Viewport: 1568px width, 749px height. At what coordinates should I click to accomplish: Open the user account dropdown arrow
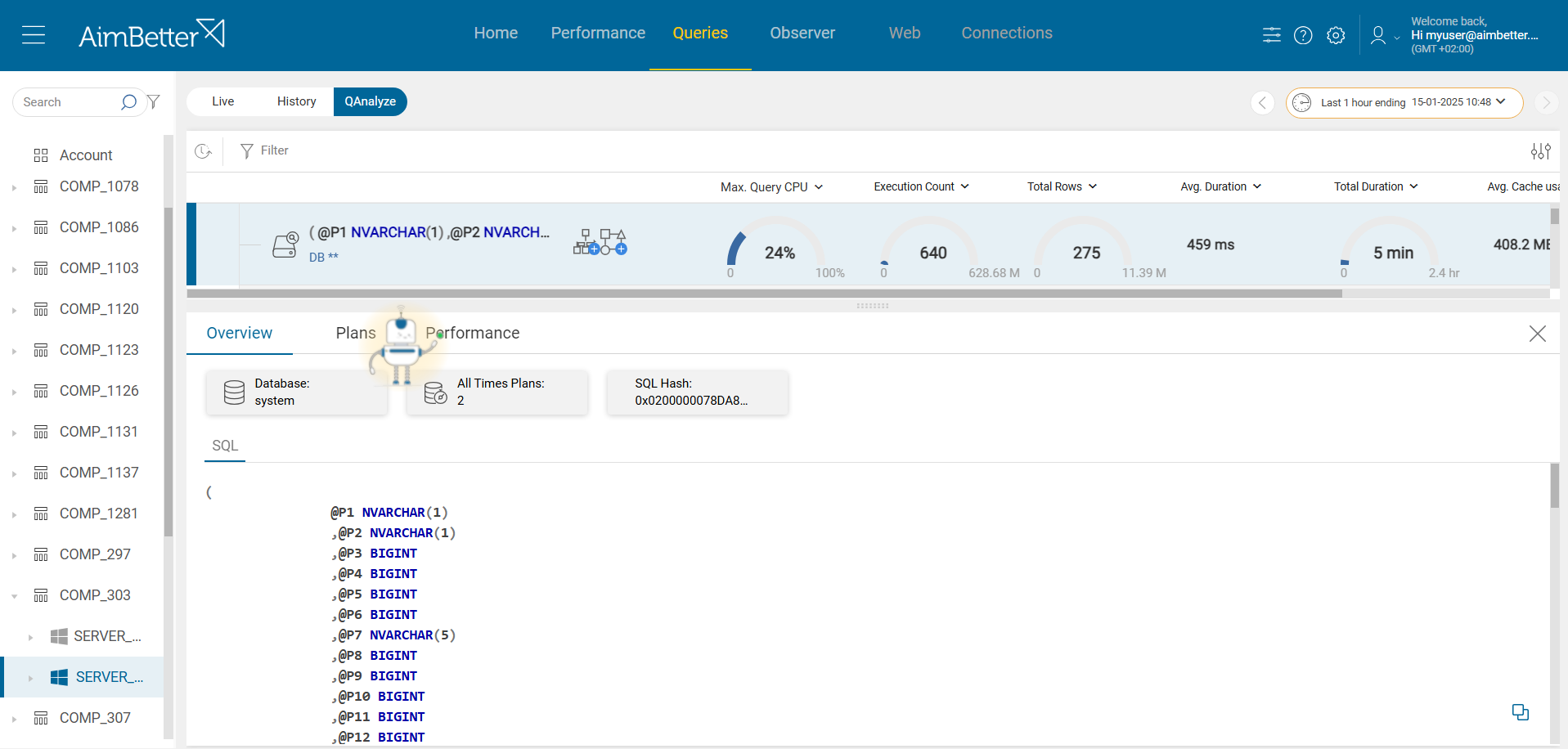click(1396, 38)
